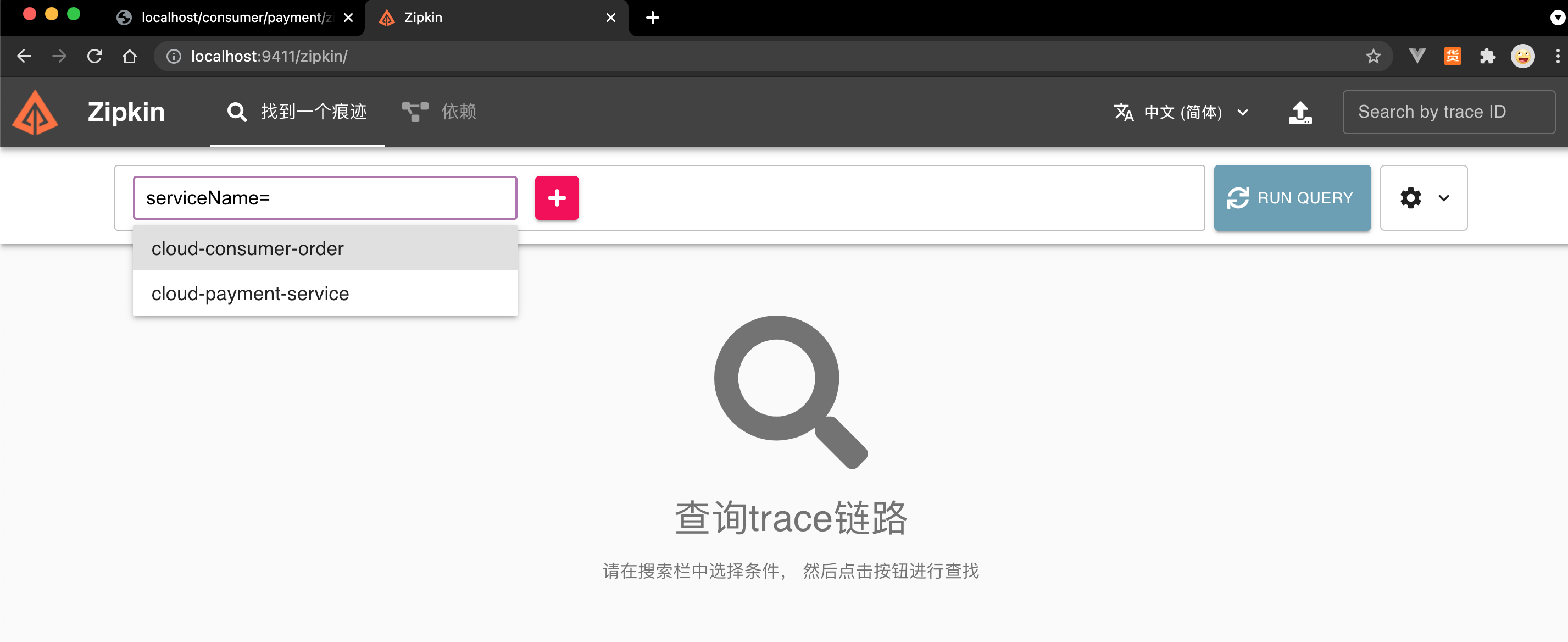Viewport: 1568px width, 642px height.
Task: Bookmark page with the star icon
Action: (1372, 57)
